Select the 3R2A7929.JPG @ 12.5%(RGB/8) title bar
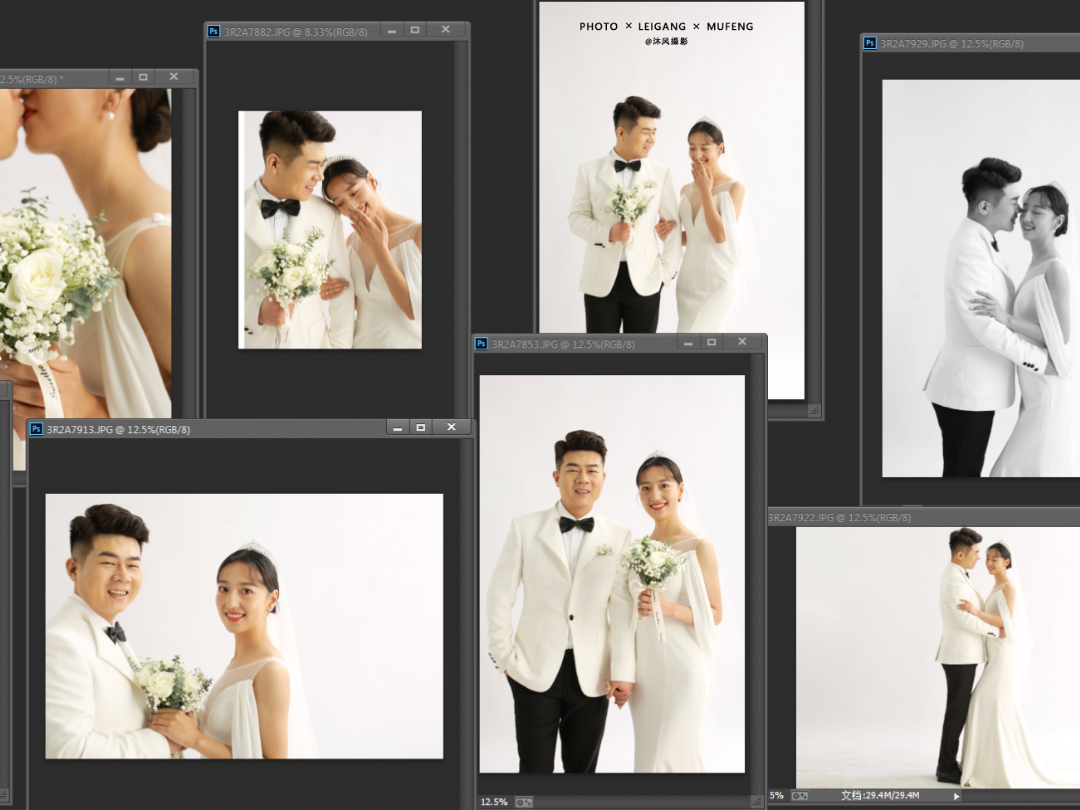This screenshot has width=1080, height=810. 971,43
